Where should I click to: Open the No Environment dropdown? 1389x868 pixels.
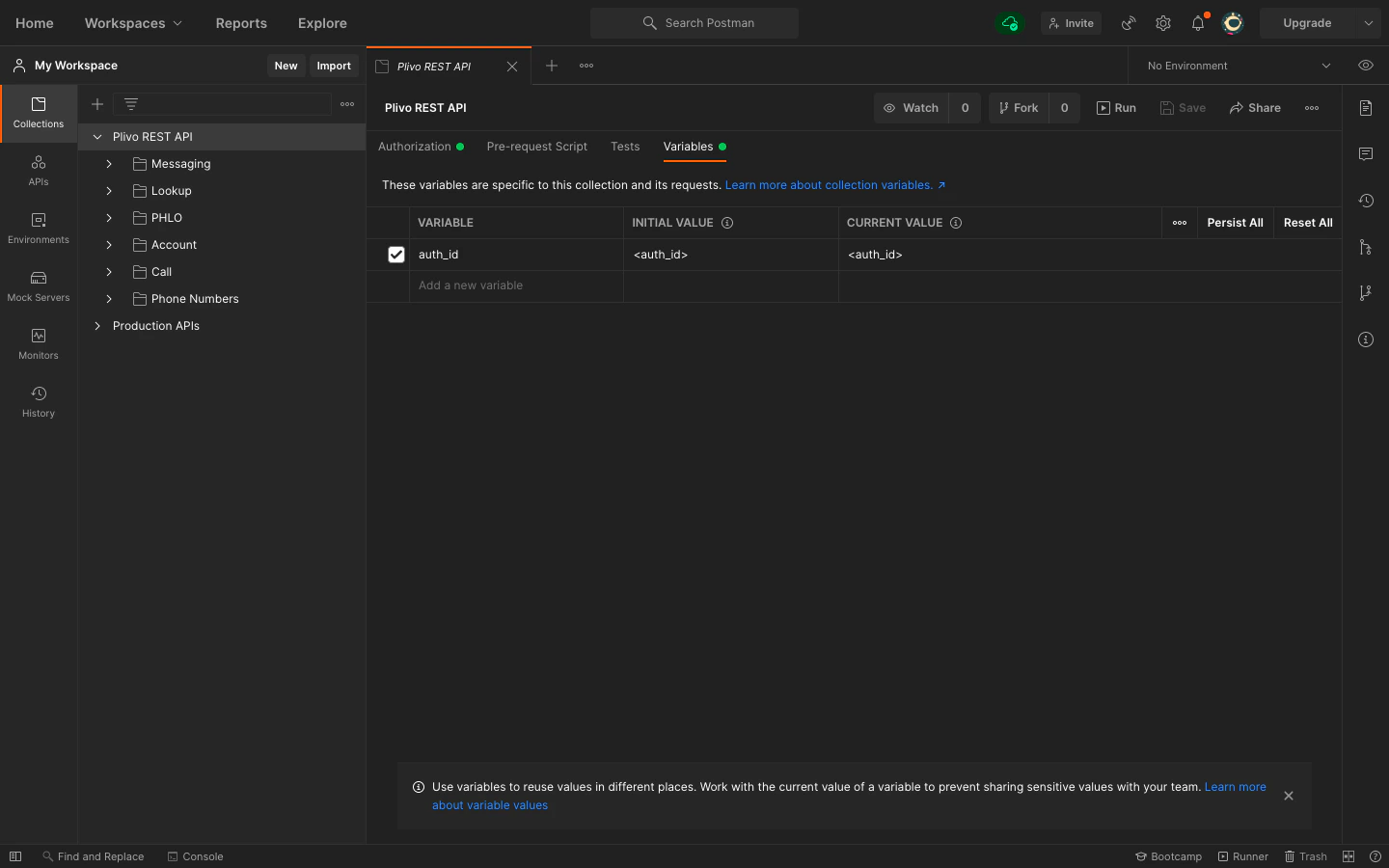point(1238,66)
